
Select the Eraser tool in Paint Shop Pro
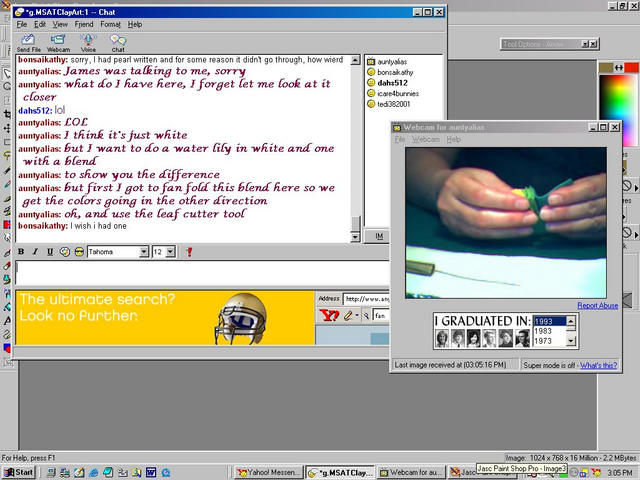coord(7,266)
